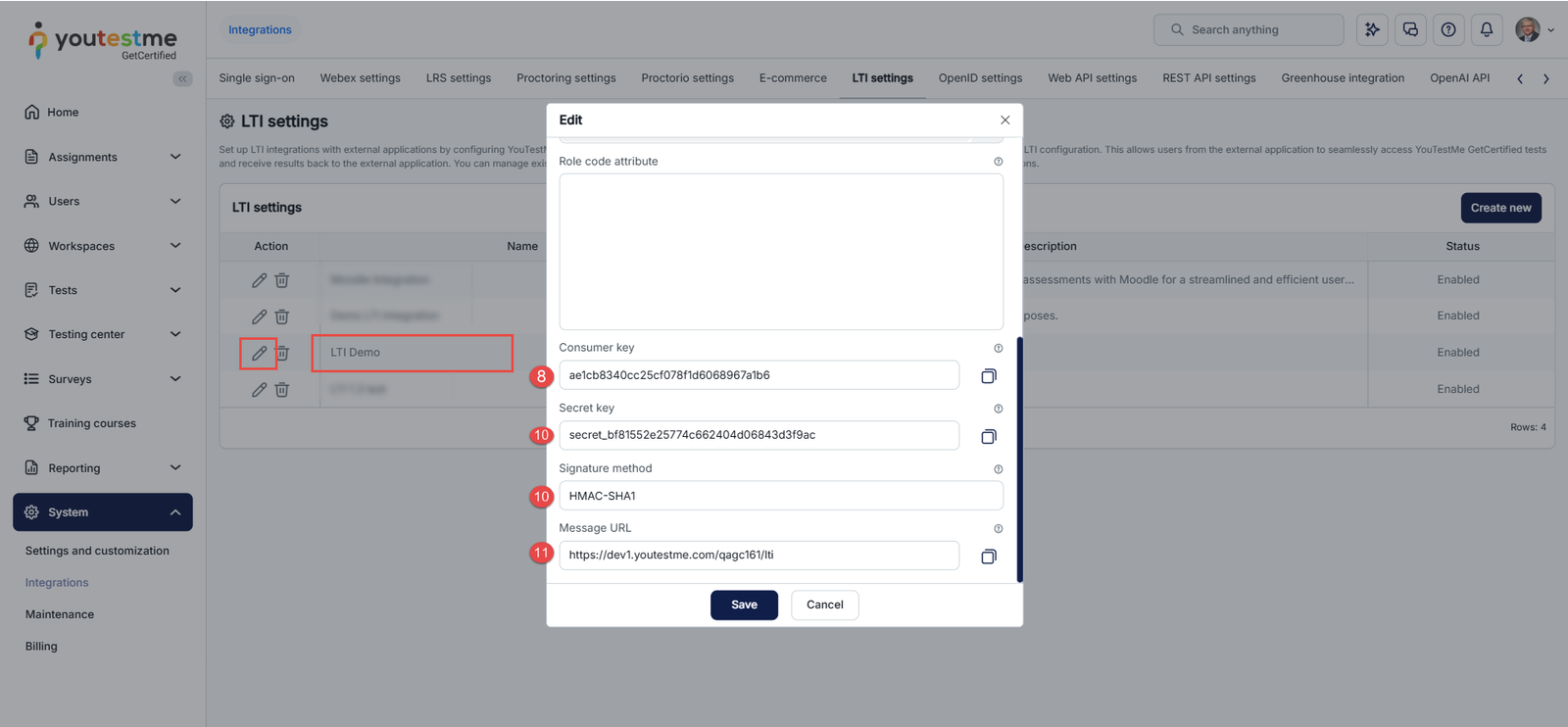Viewport: 1568px width, 727px height.
Task: Copy the Message URL value
Action: (x=989, y=557)
